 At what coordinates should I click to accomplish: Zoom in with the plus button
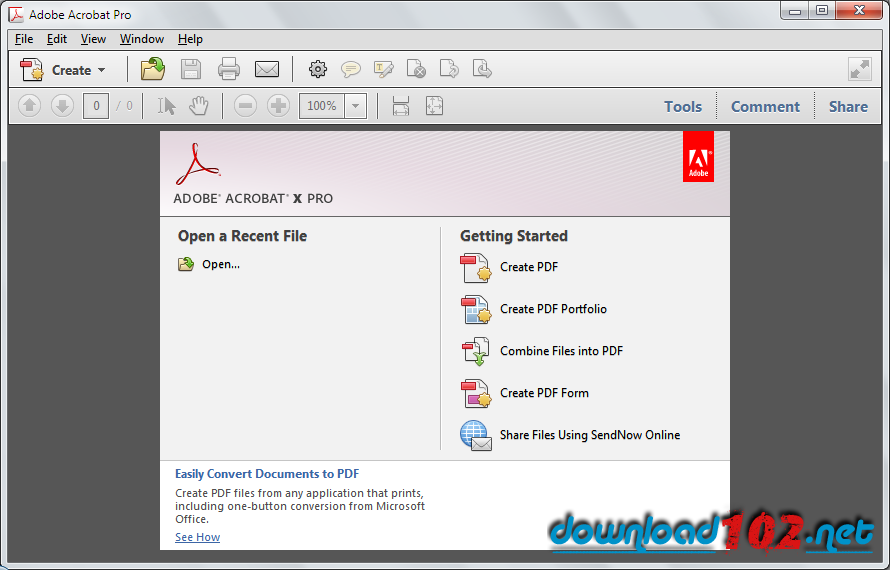pyautogui.click(x=278, y=106)
